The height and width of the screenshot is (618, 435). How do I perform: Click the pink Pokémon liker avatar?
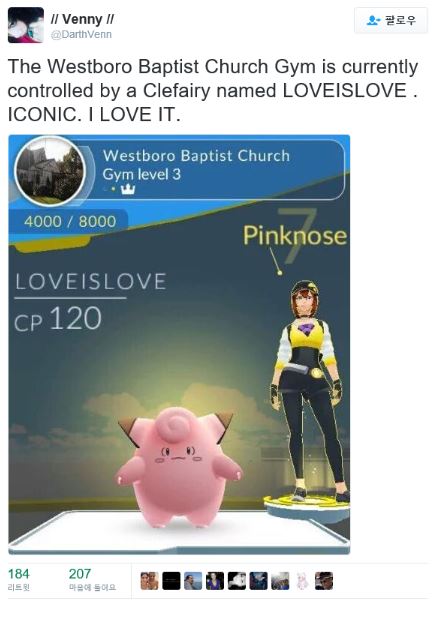[302, 581]
